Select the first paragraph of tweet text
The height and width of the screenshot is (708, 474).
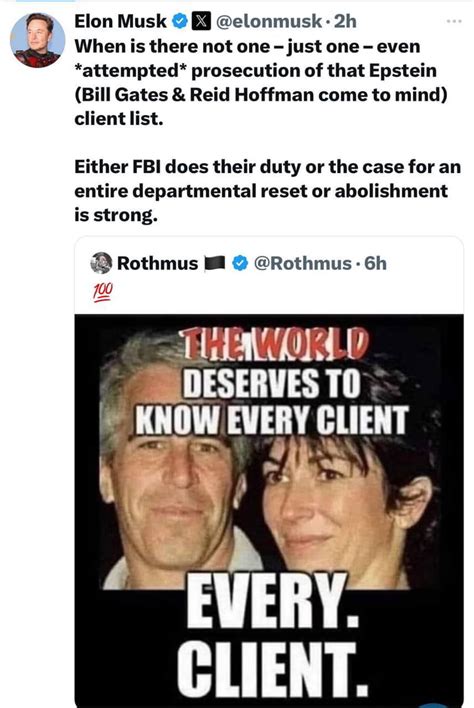pyautogui.click(x=261, y=83)
